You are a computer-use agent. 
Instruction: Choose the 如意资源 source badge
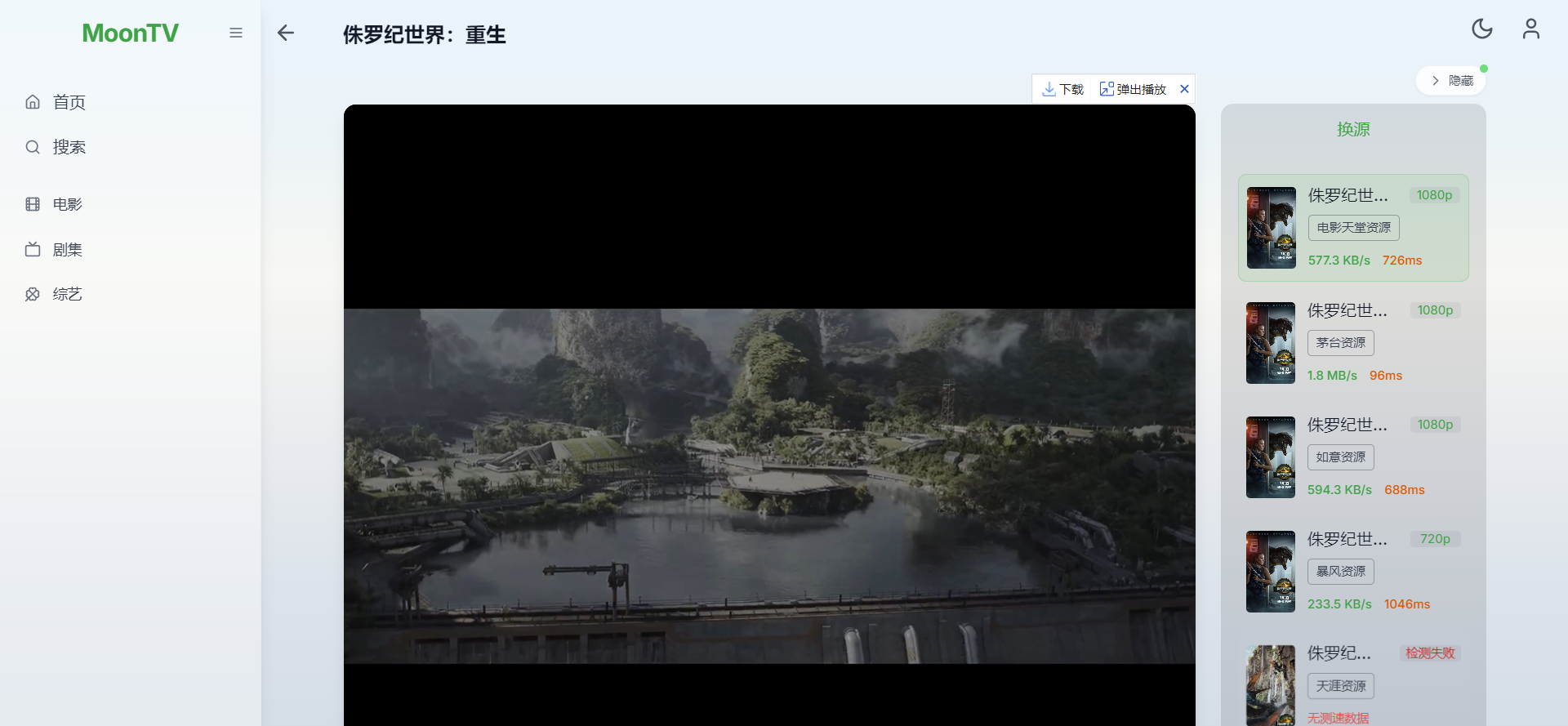click(x=1340, y=457)
